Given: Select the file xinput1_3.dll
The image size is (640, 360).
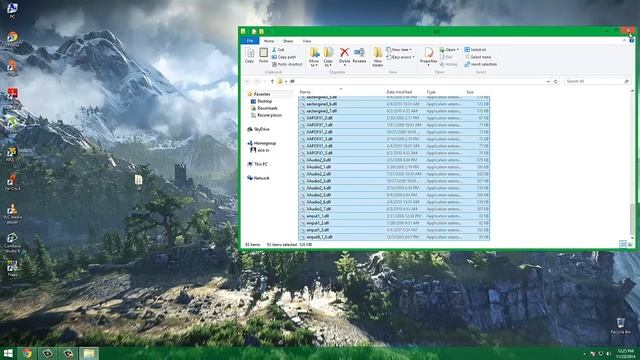Looking at the screenshot, I should click(394, 230).
